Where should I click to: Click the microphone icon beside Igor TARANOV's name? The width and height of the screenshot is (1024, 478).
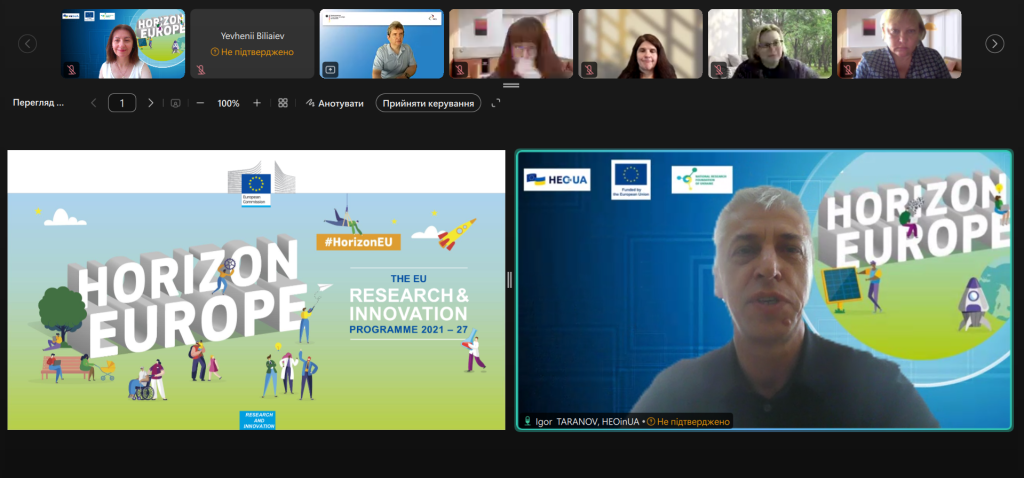[528, 422]
